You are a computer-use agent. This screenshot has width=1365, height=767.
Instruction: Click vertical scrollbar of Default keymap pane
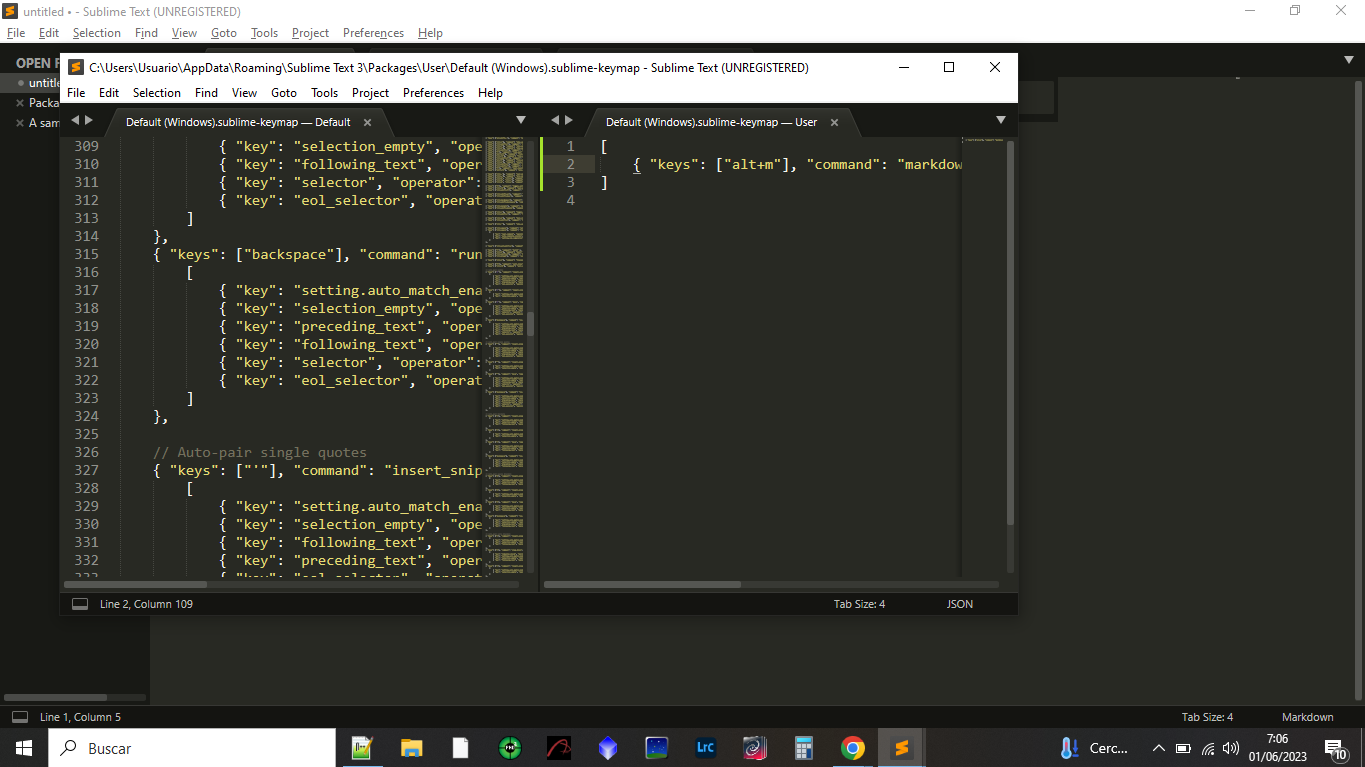tap(531, 325)
